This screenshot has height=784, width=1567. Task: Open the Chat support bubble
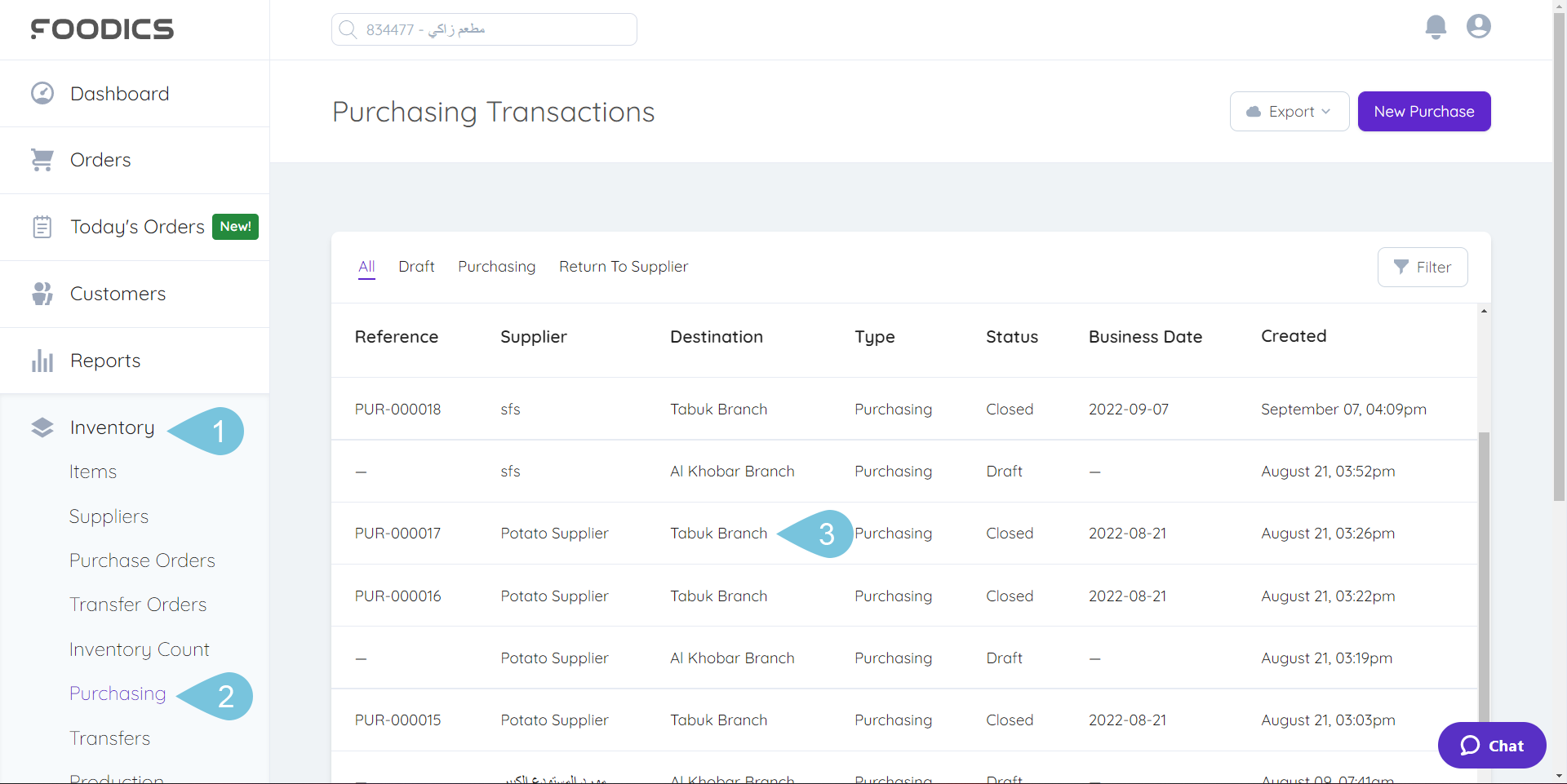pos(1491,745)
